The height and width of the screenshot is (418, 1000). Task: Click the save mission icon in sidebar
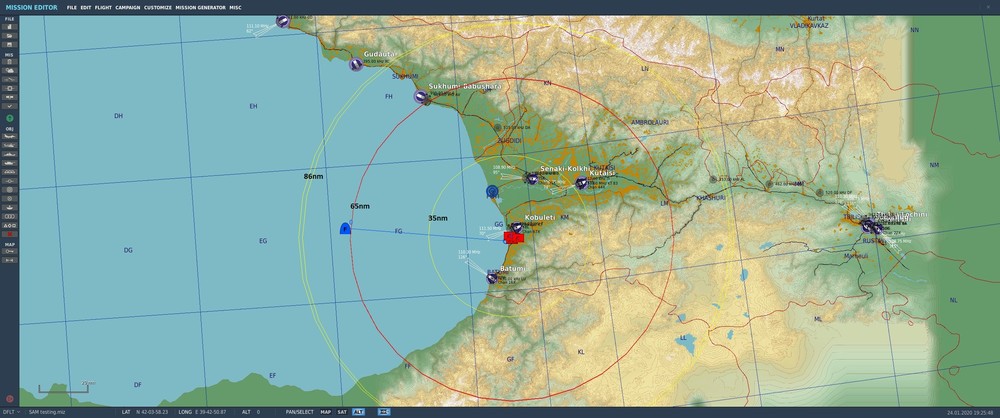pyautogui.click(x=10, y=45)
